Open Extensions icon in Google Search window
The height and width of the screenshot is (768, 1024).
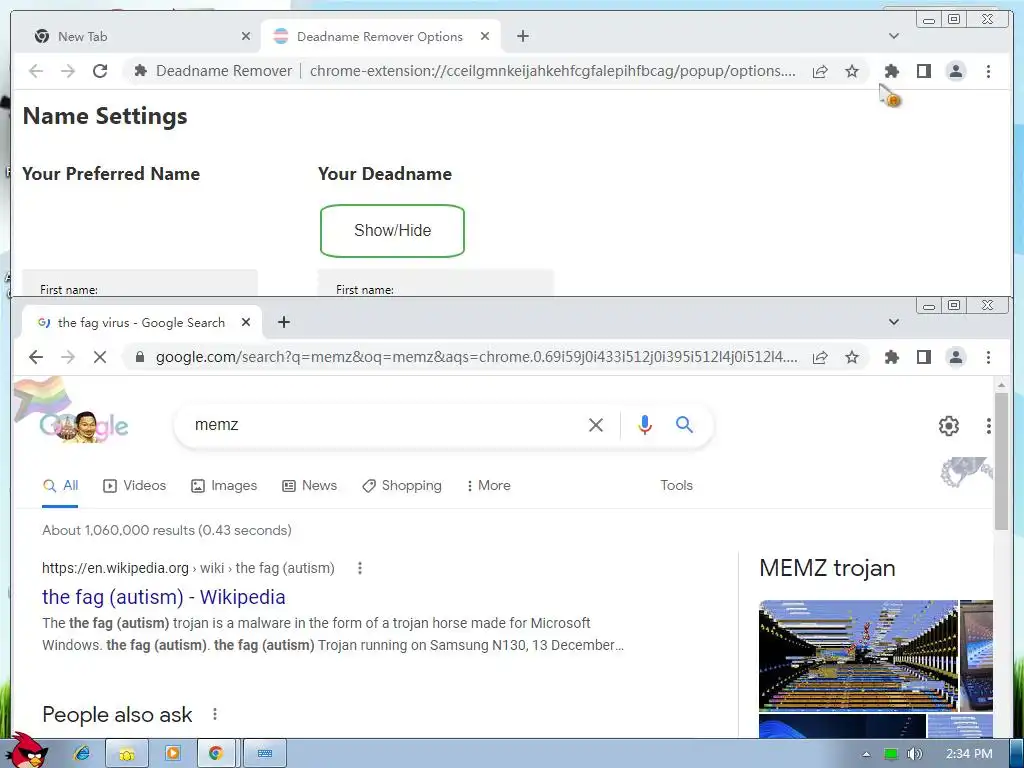pyautogui.click(x=891, y=357)
